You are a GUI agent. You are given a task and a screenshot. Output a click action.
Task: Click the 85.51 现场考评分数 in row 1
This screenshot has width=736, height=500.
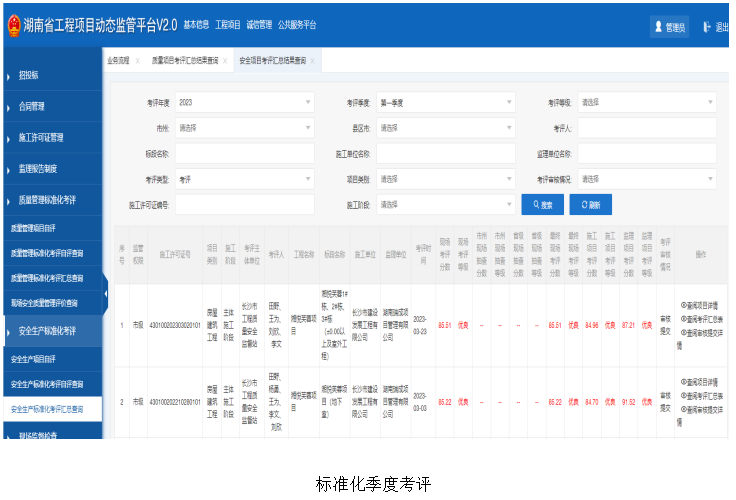[445, 325]
